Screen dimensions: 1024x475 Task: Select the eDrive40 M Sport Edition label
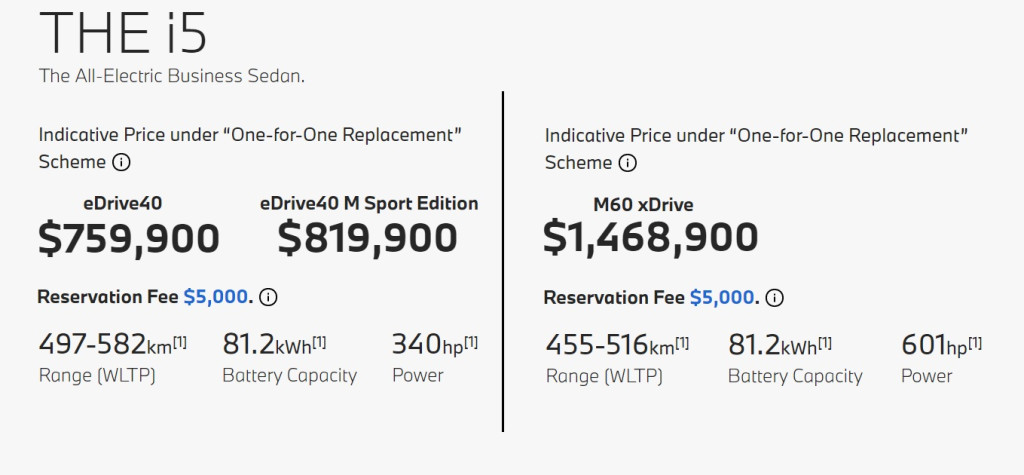(x=368, y=204)
